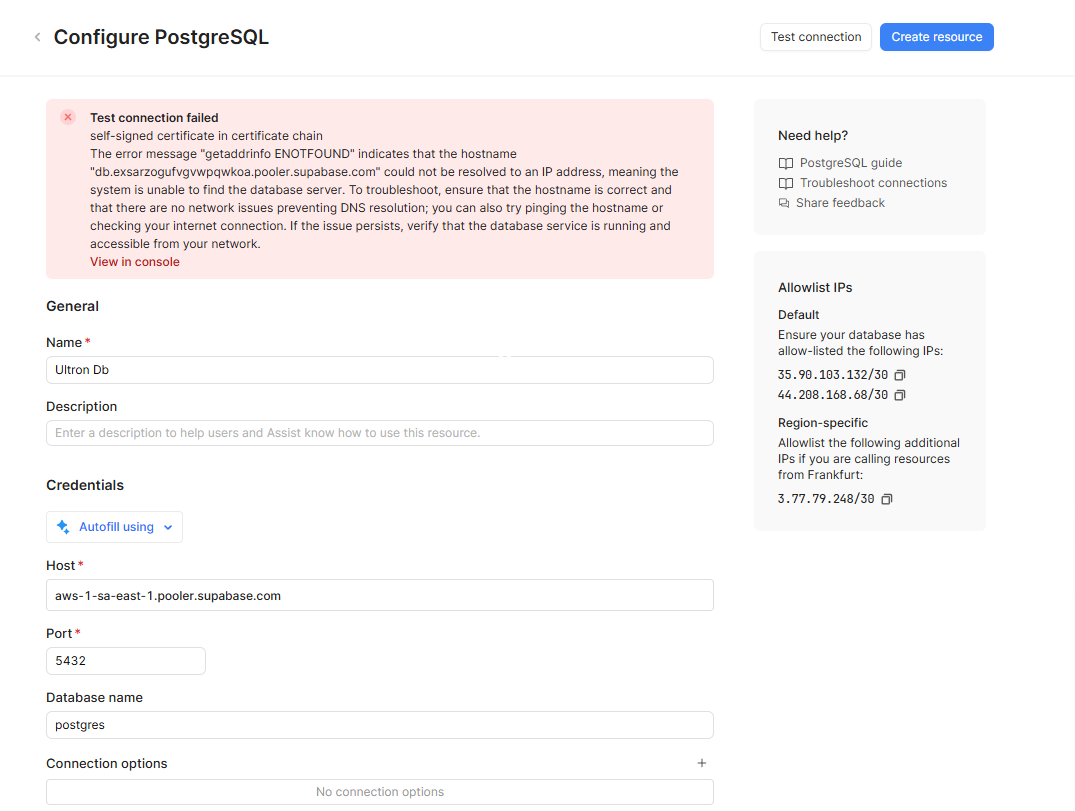Click into the Name field
The image size is (1075, 811).
coord(380,370)
